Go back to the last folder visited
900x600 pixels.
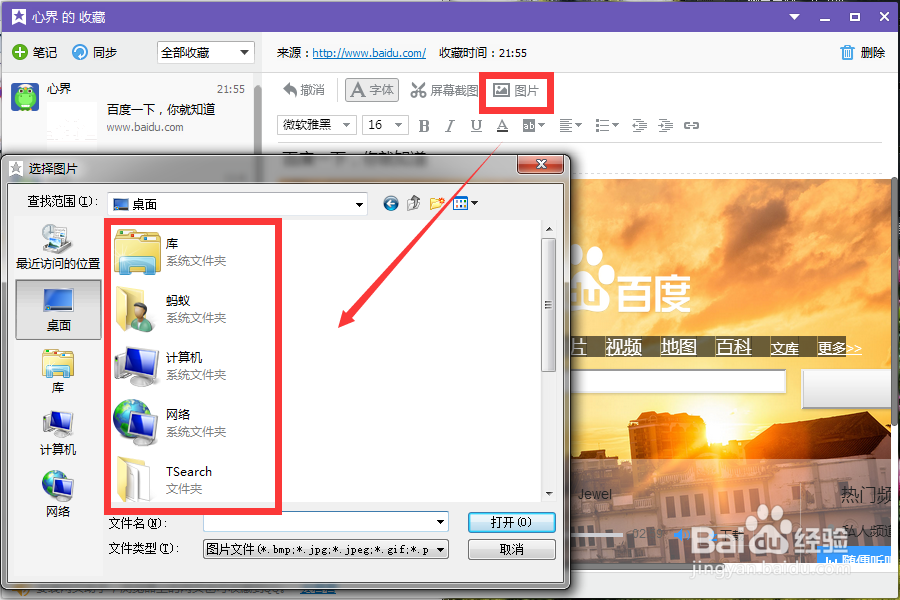(391, 203)
